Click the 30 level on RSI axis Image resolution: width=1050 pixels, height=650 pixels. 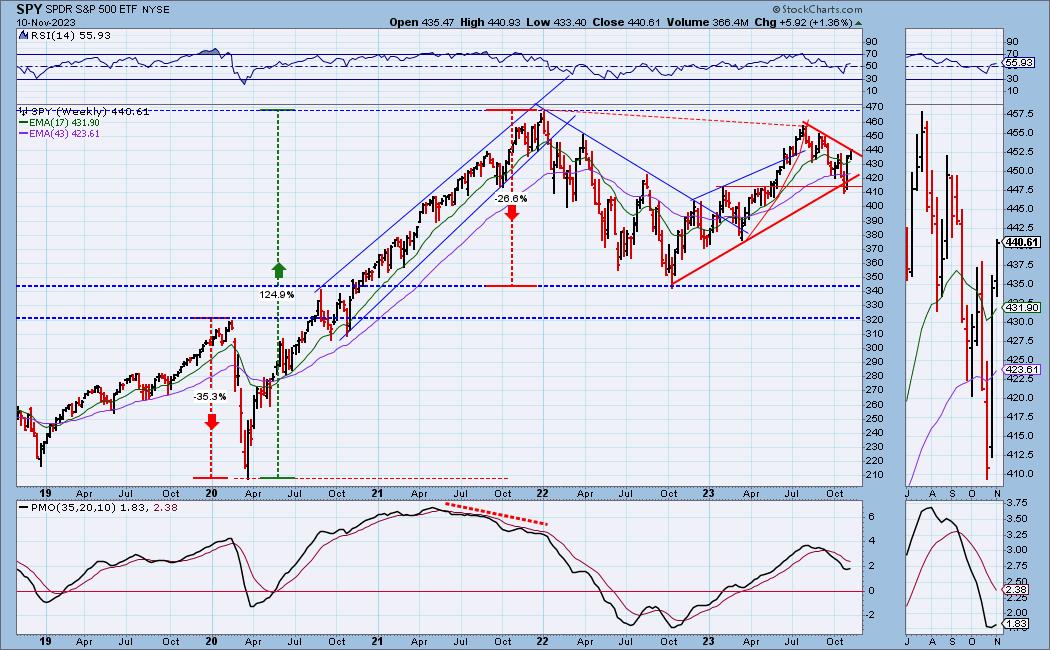871,78
